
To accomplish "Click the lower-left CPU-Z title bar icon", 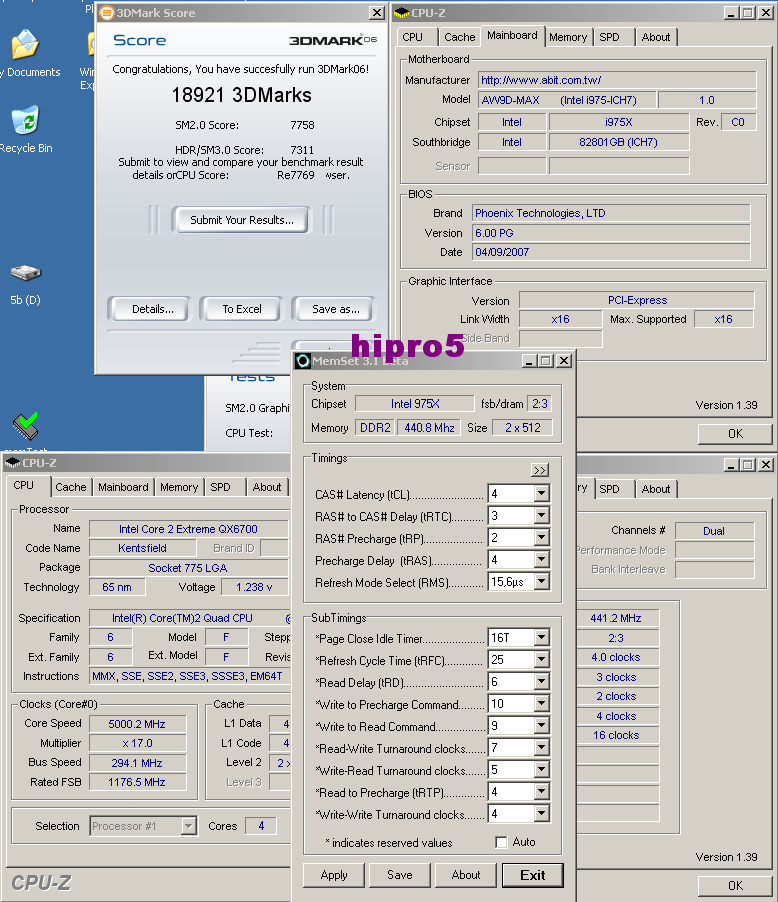I will click(x=13, y=463).
